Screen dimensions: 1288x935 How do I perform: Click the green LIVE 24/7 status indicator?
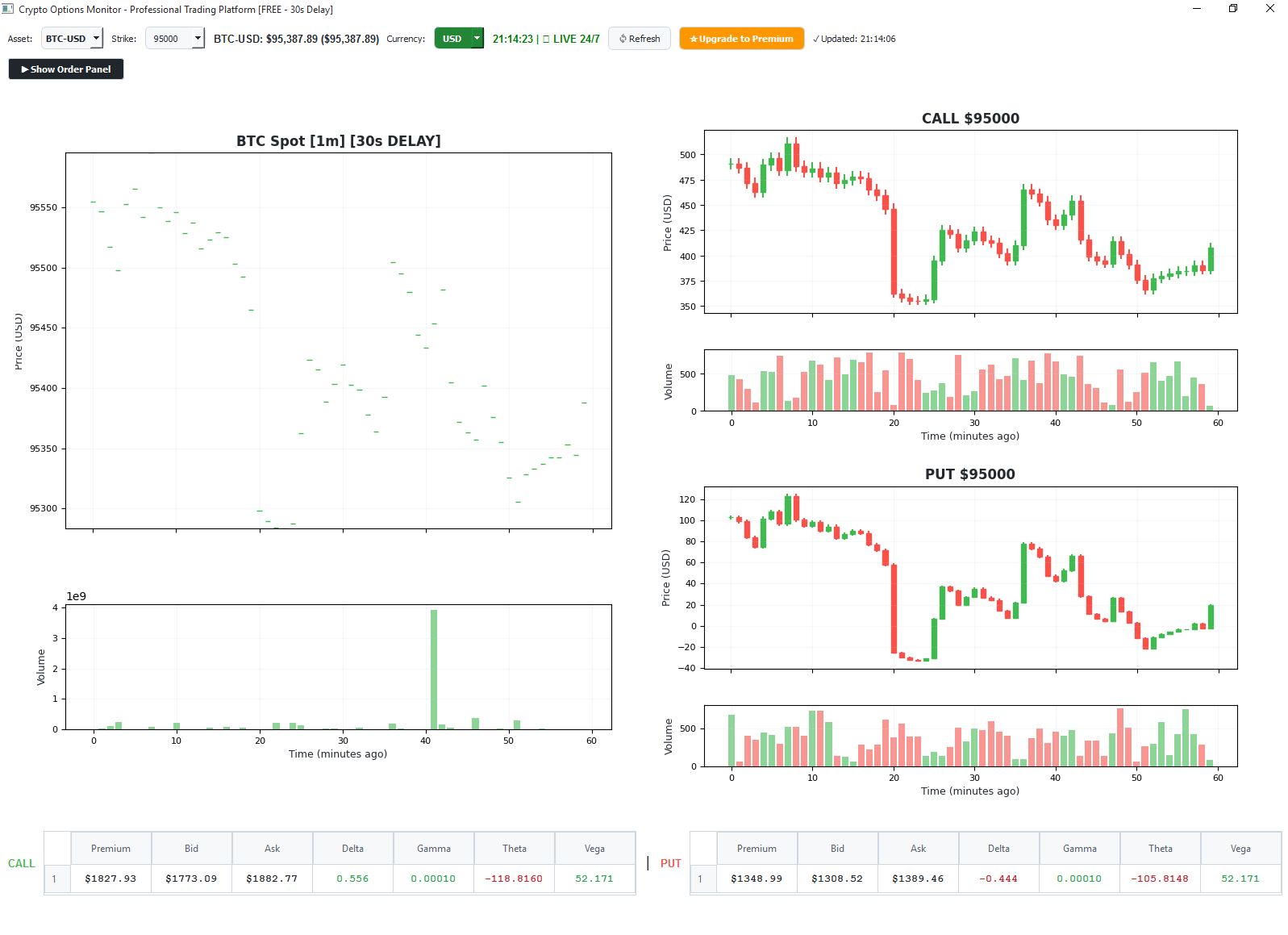point(569,38)
